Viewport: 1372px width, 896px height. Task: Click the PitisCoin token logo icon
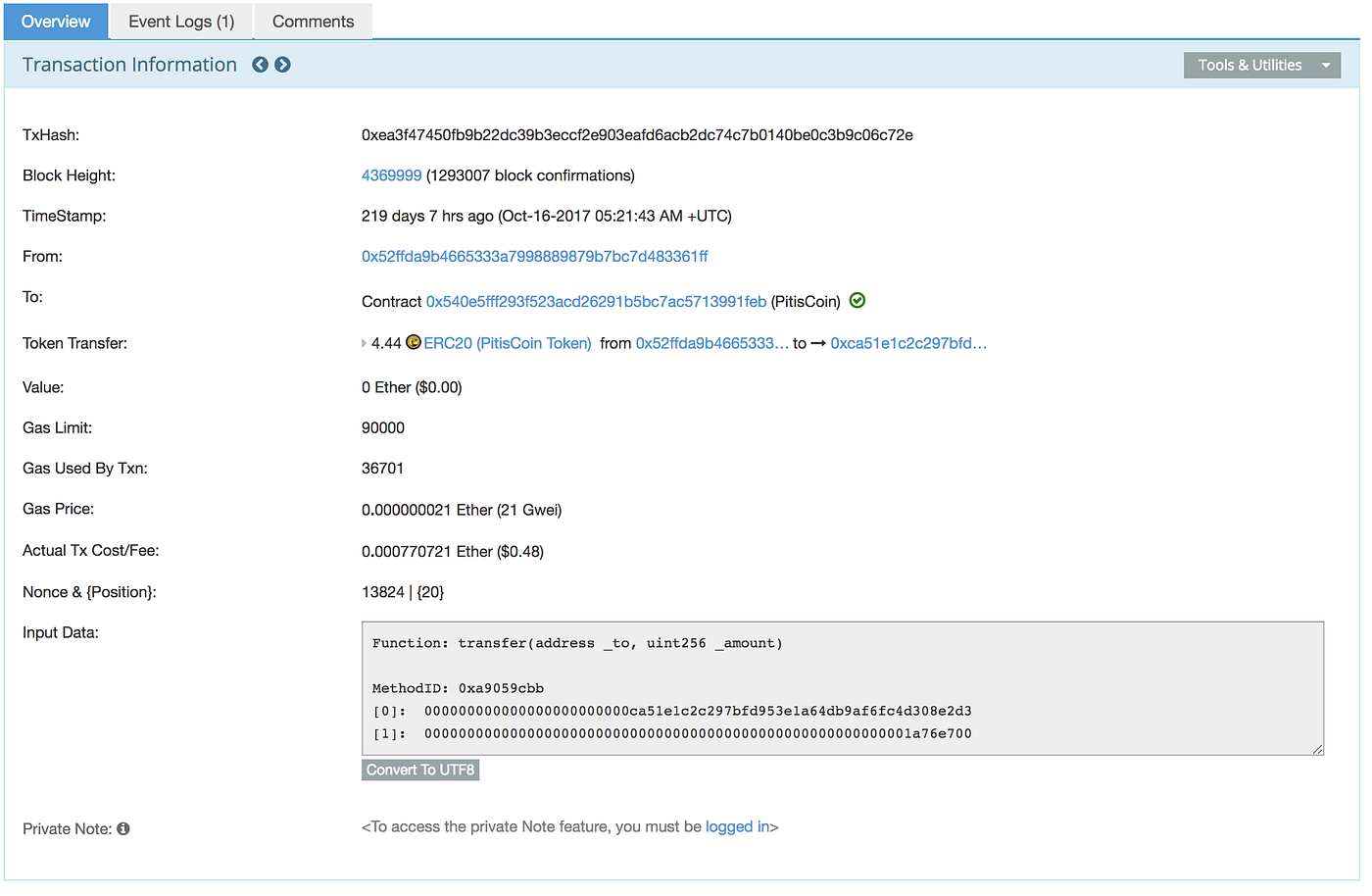pos(414,342)
